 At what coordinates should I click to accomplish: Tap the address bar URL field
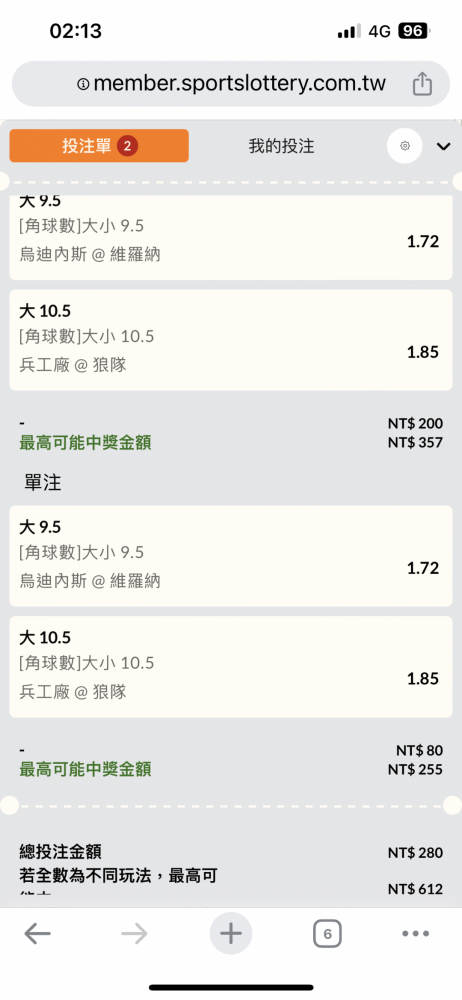click(x=231, y=84)
